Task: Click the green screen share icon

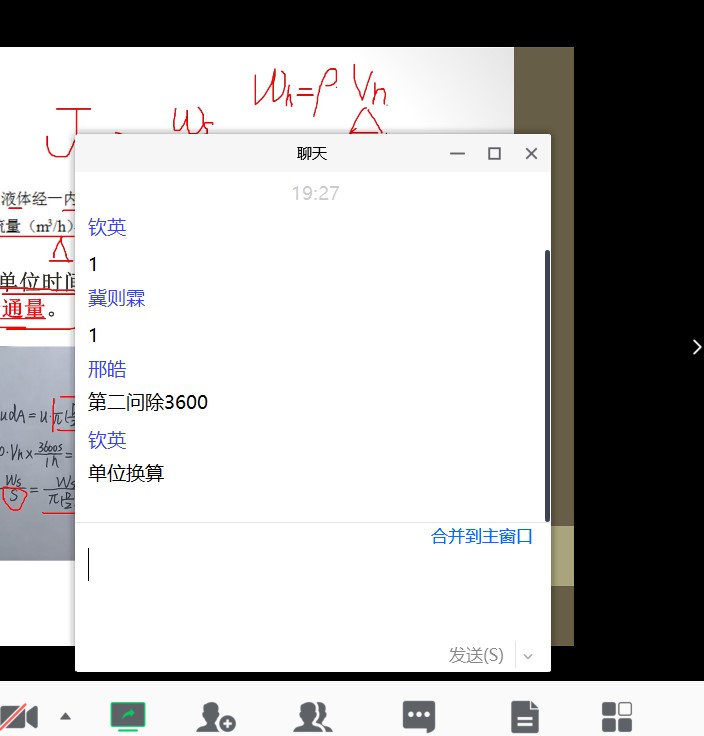Action: point(127,716)
